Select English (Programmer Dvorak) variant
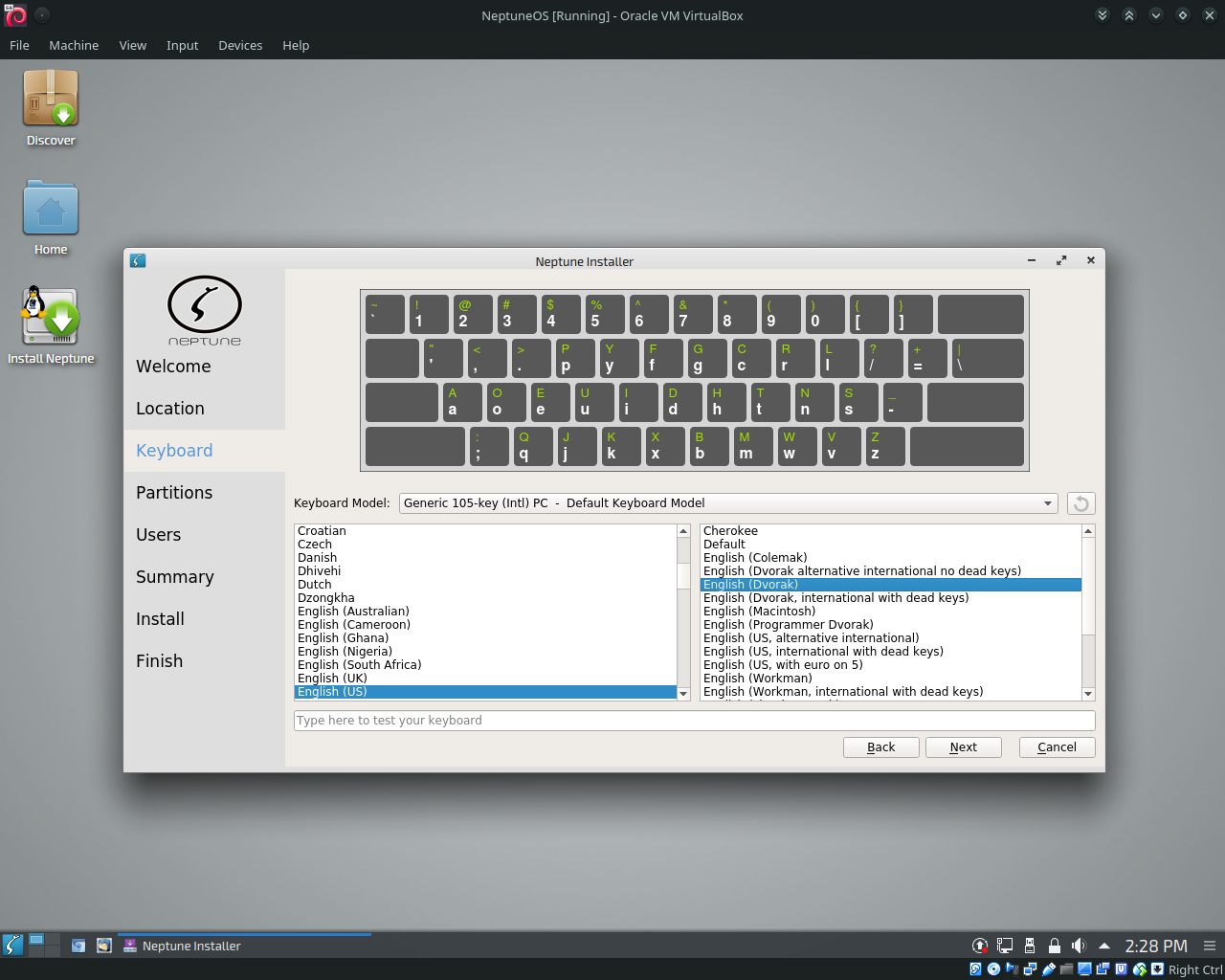Viewport: 1225px width, 980px height. pos(790,624)
